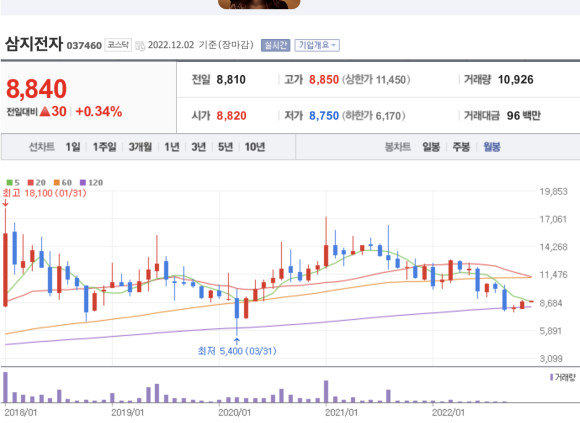Screen dimensions: 580x423
Task: Select the 1주일 line chart period
Action: pyautogui.click(x=104, y=147)
